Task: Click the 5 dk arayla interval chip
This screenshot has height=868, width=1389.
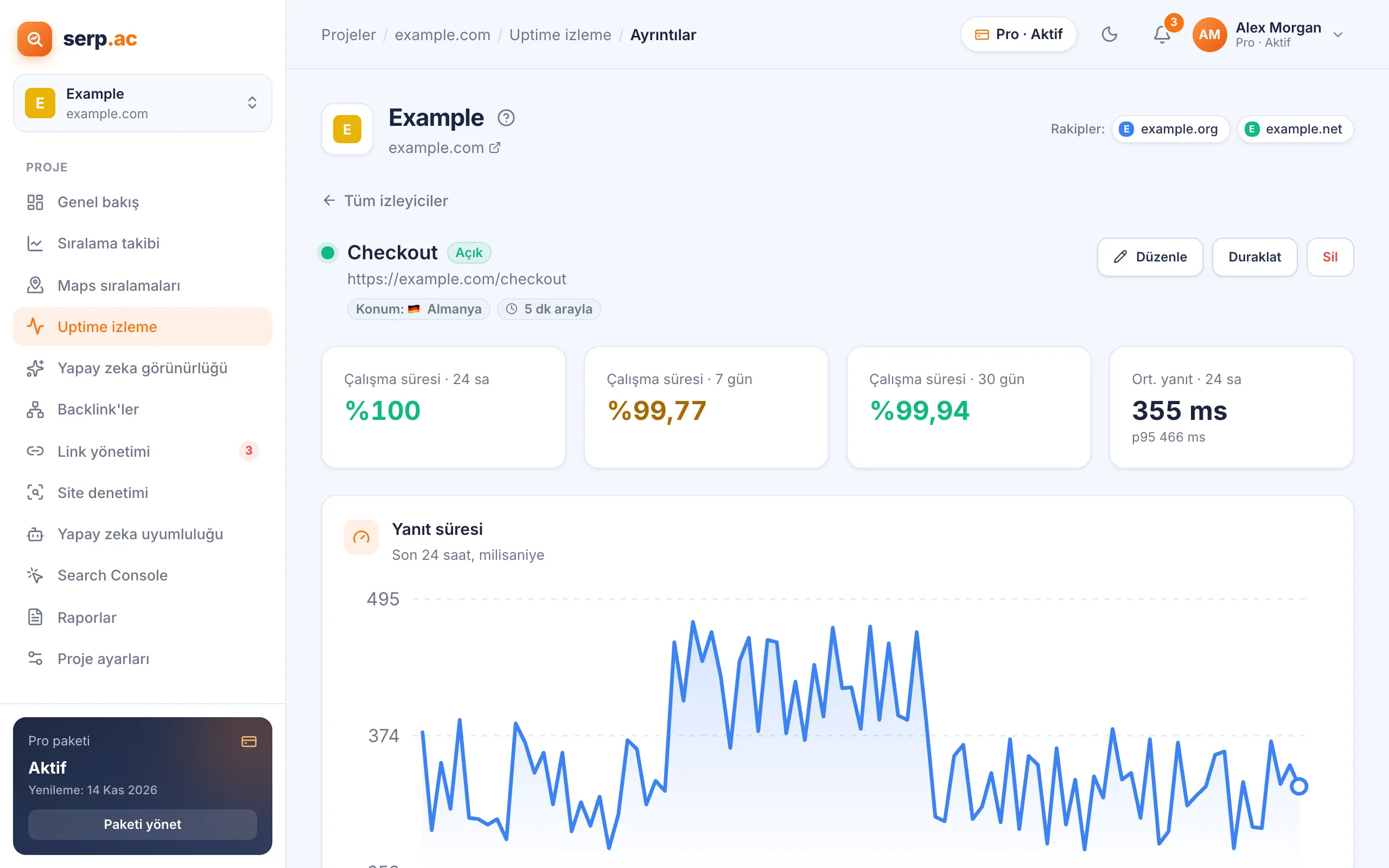Action: pos(549,309)
